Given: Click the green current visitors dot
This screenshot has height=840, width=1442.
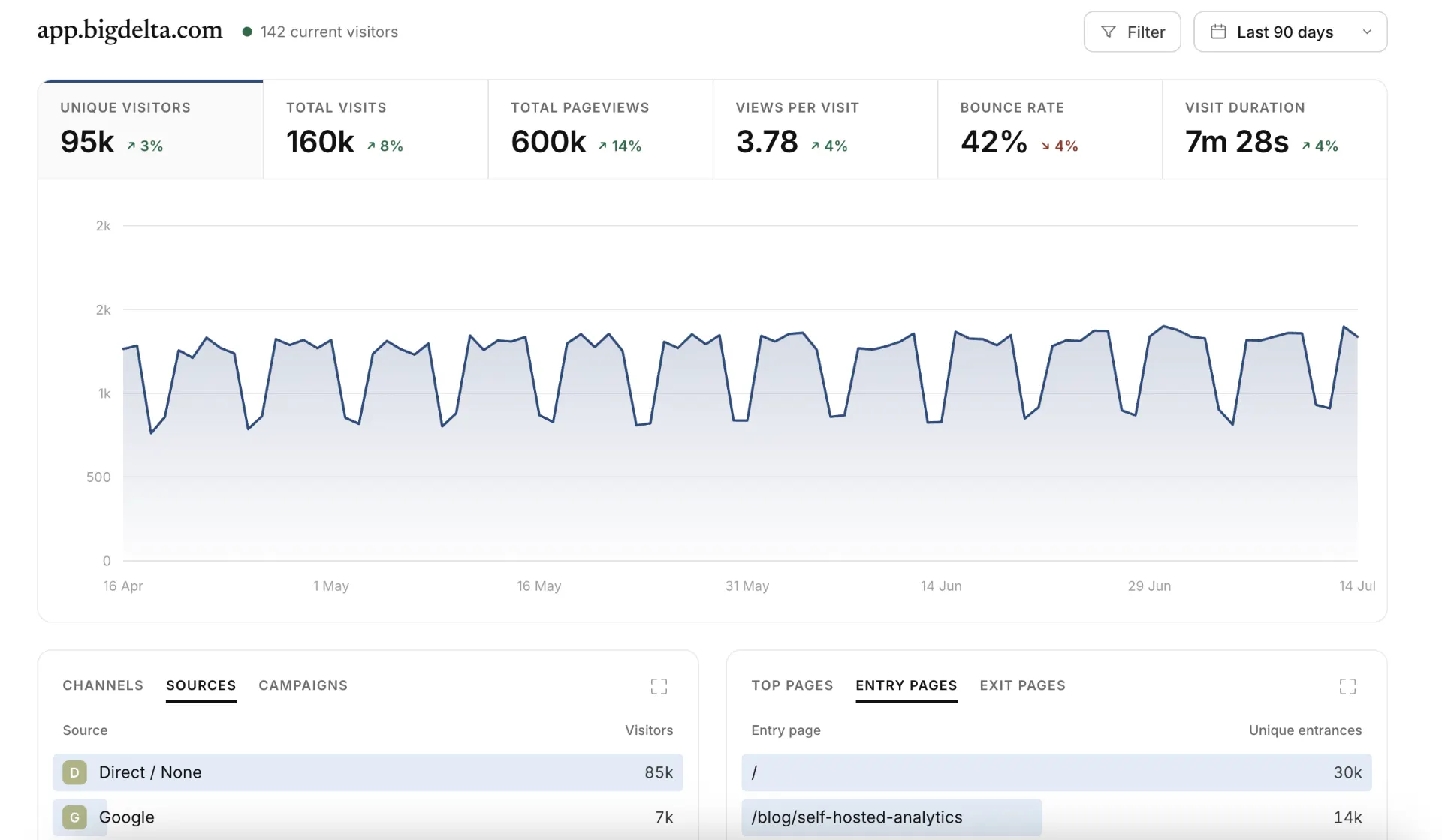Looking at the screenshot, I should (x=246, y=32).
